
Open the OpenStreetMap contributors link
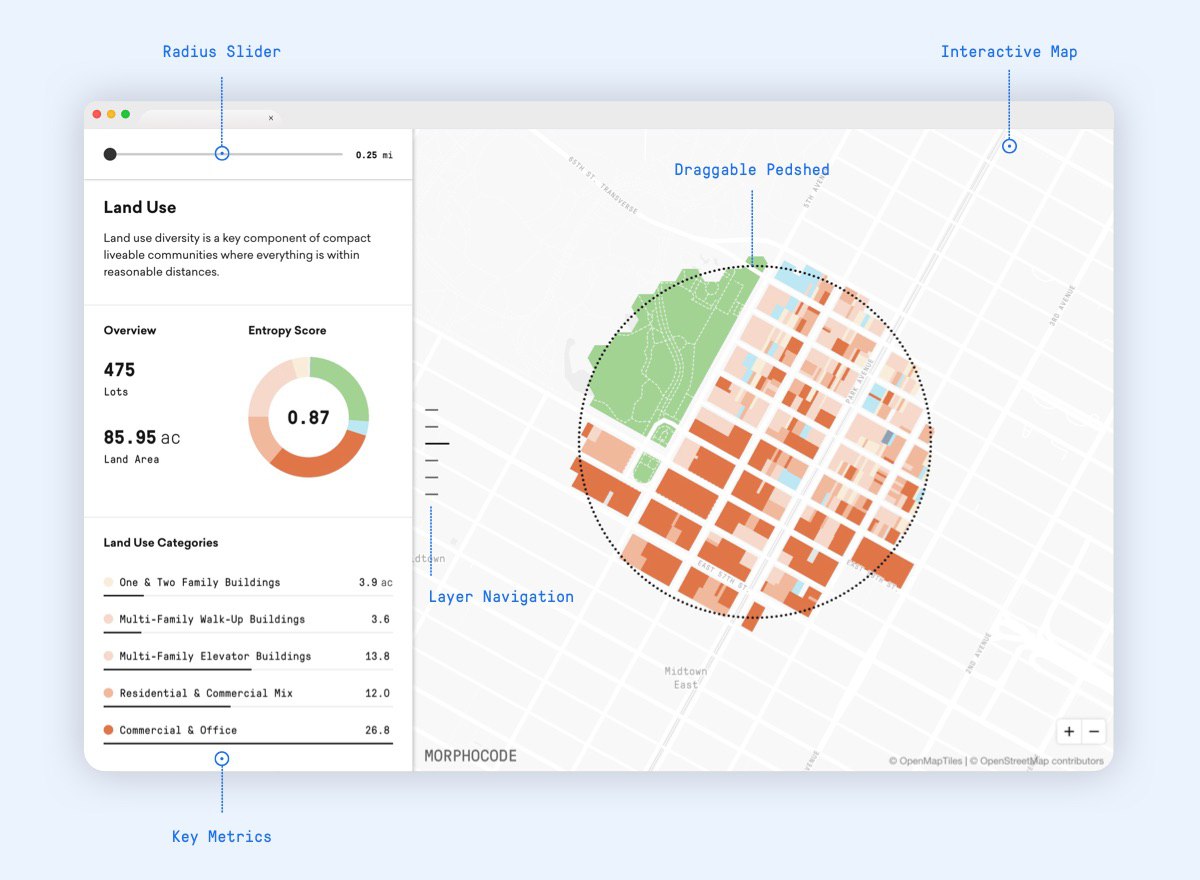(1037, 761)
